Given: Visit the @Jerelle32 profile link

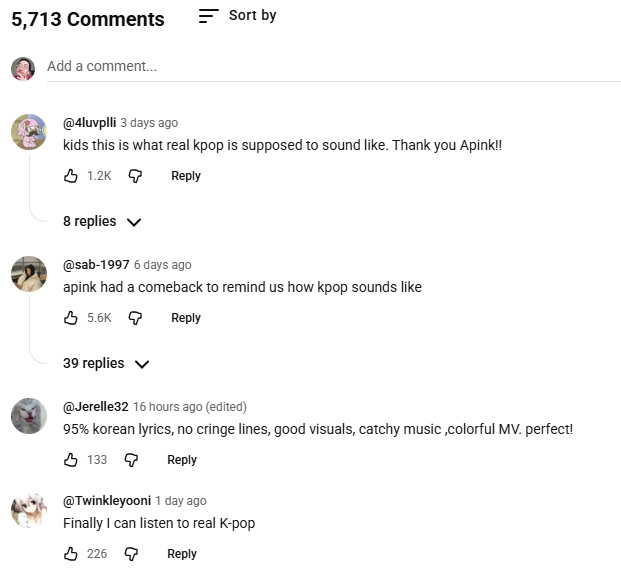Looking at the screenshot, I should tap(95, 407).
